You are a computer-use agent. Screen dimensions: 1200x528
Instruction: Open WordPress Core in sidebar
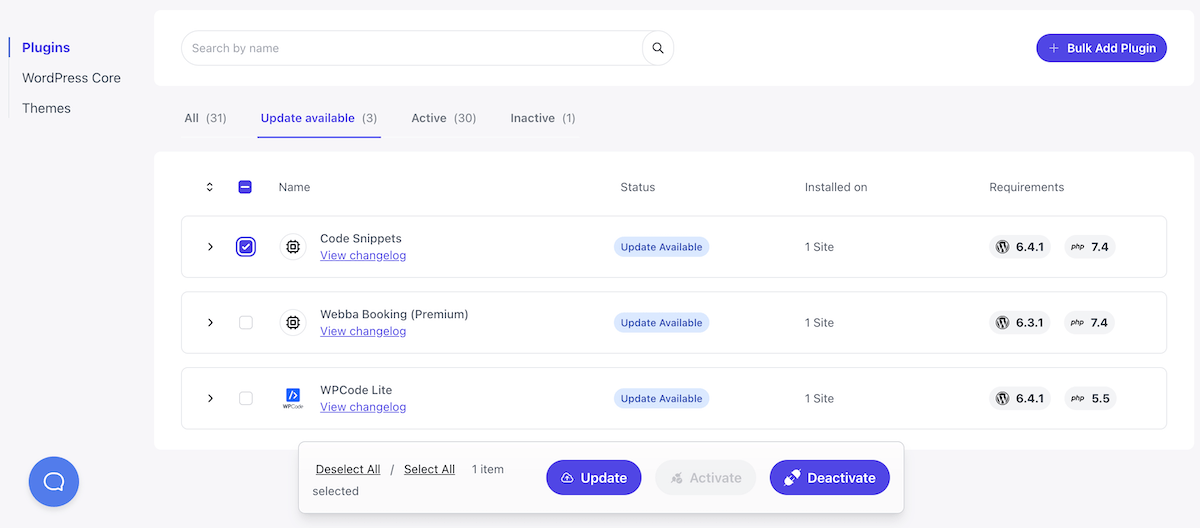pyautogui.click(x=71, y=78)
